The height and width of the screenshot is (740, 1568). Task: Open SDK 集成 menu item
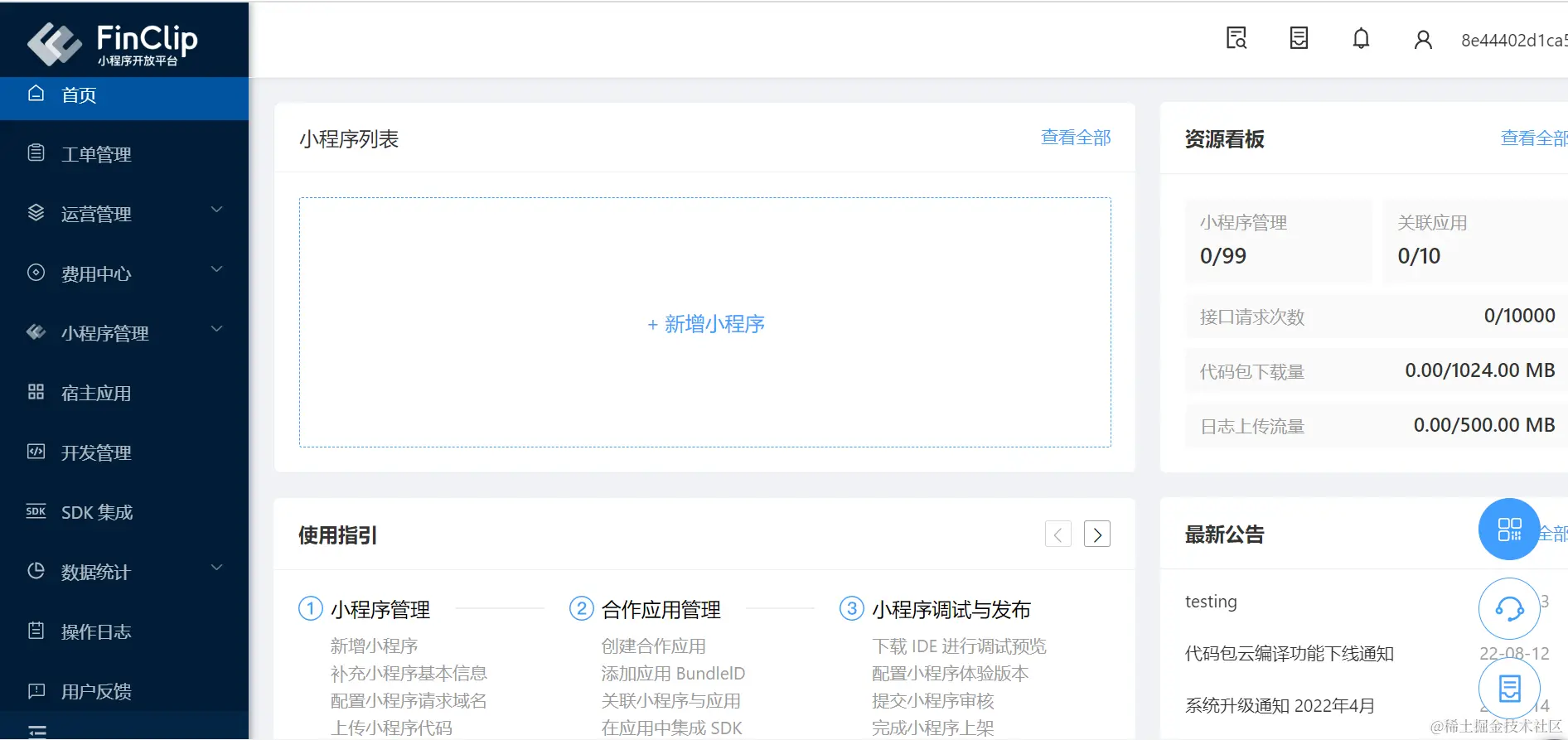(x=124, y=512)
